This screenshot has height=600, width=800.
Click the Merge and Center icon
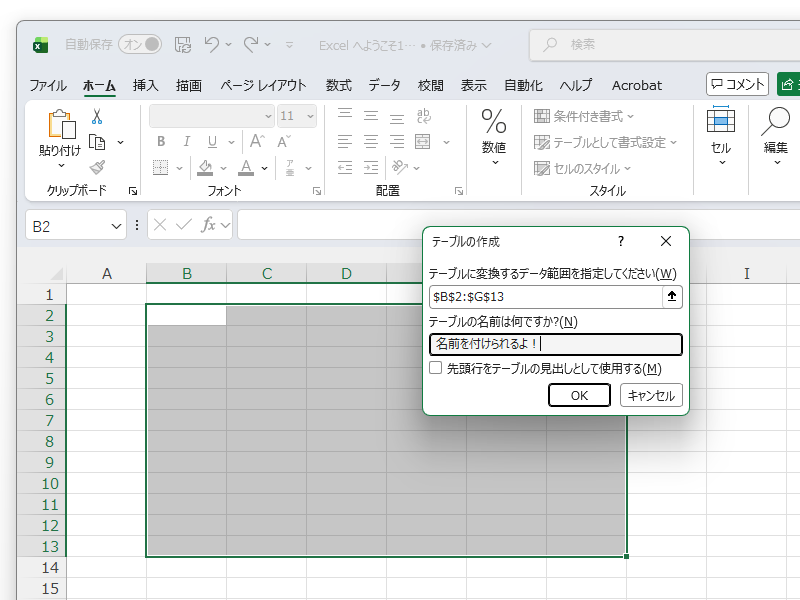tap(423, 141)
